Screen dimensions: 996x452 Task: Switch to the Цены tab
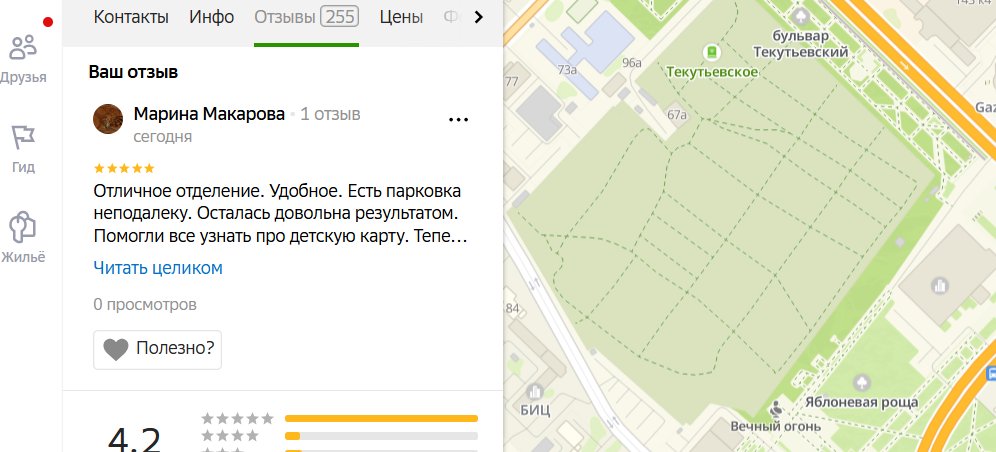point(401,17)
